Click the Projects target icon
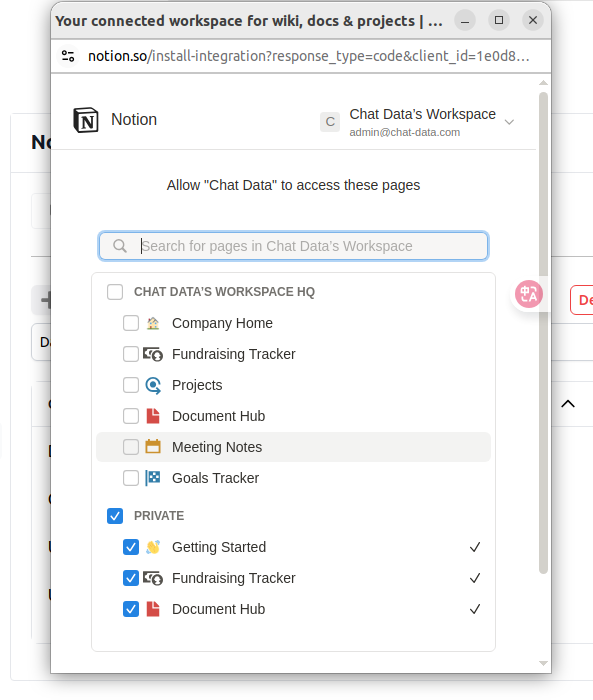The image size is (593, 700). (x=153, y=385)
